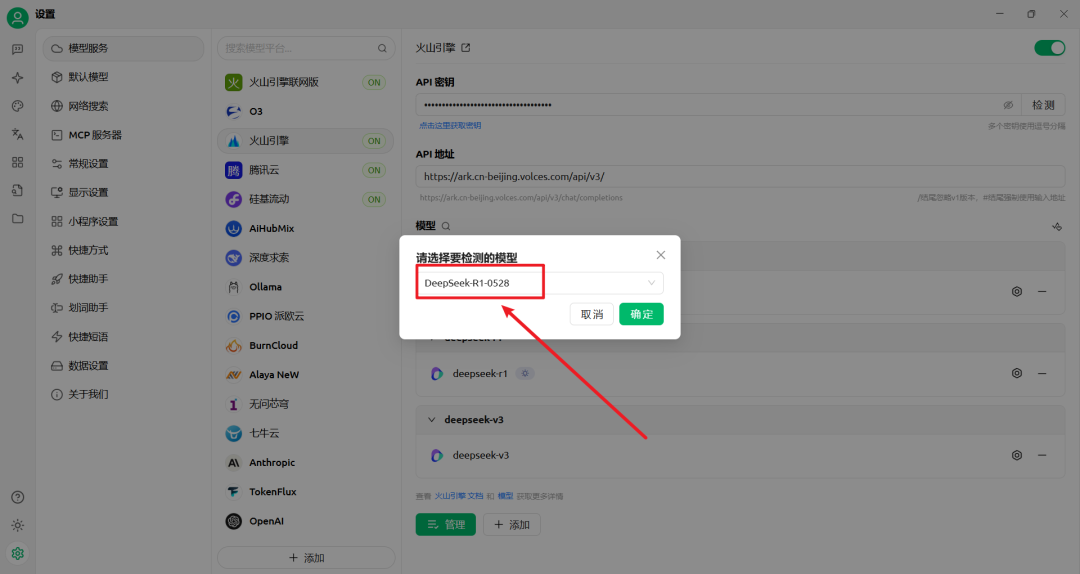This screenshot has width=1080, height=574.
Task: Open 常规设置 settings section
Action: tap(123, 164)
